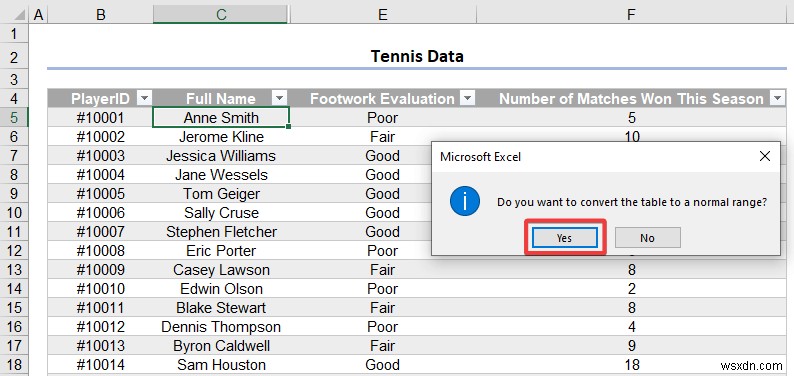Select Sam Houston's Good footwork cell
Screen dimensions: 794x376
tap(382, 365)
